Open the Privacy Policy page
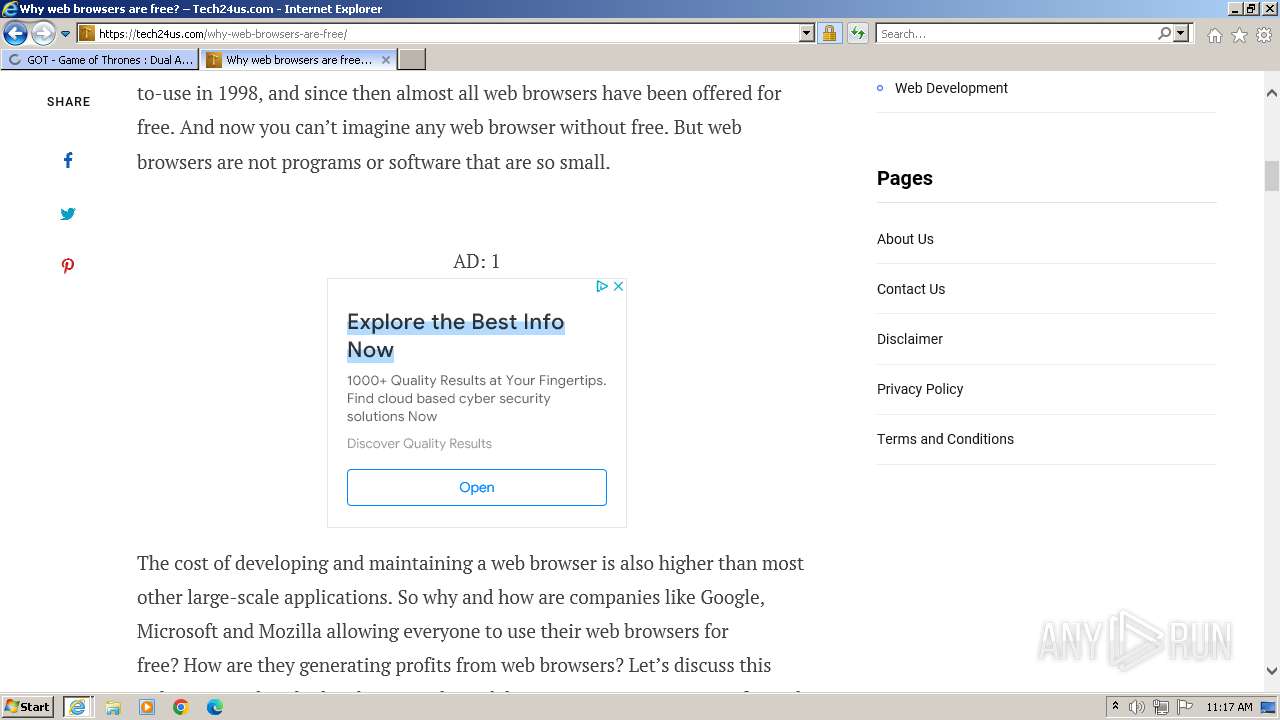This screenshot has width=1280, height=720. tap(920, 389)
